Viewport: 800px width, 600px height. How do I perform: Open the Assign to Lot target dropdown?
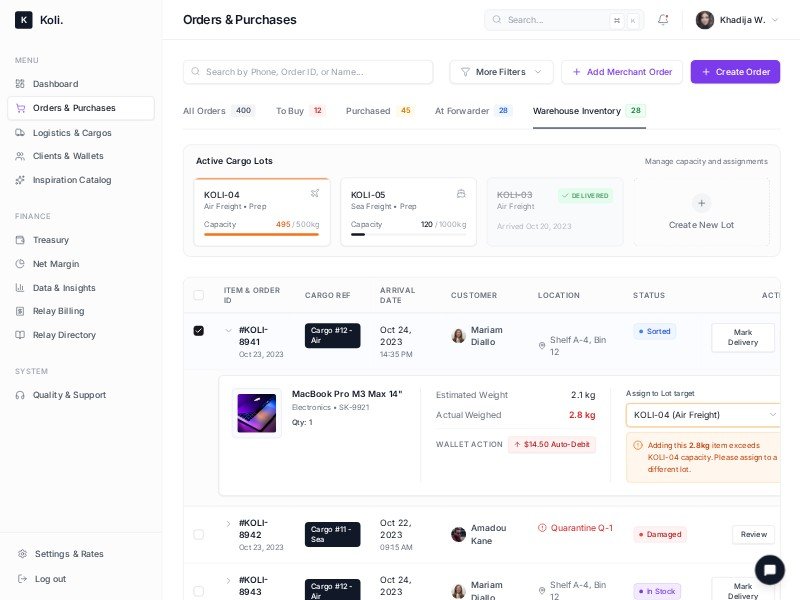[x=704, y=415]
